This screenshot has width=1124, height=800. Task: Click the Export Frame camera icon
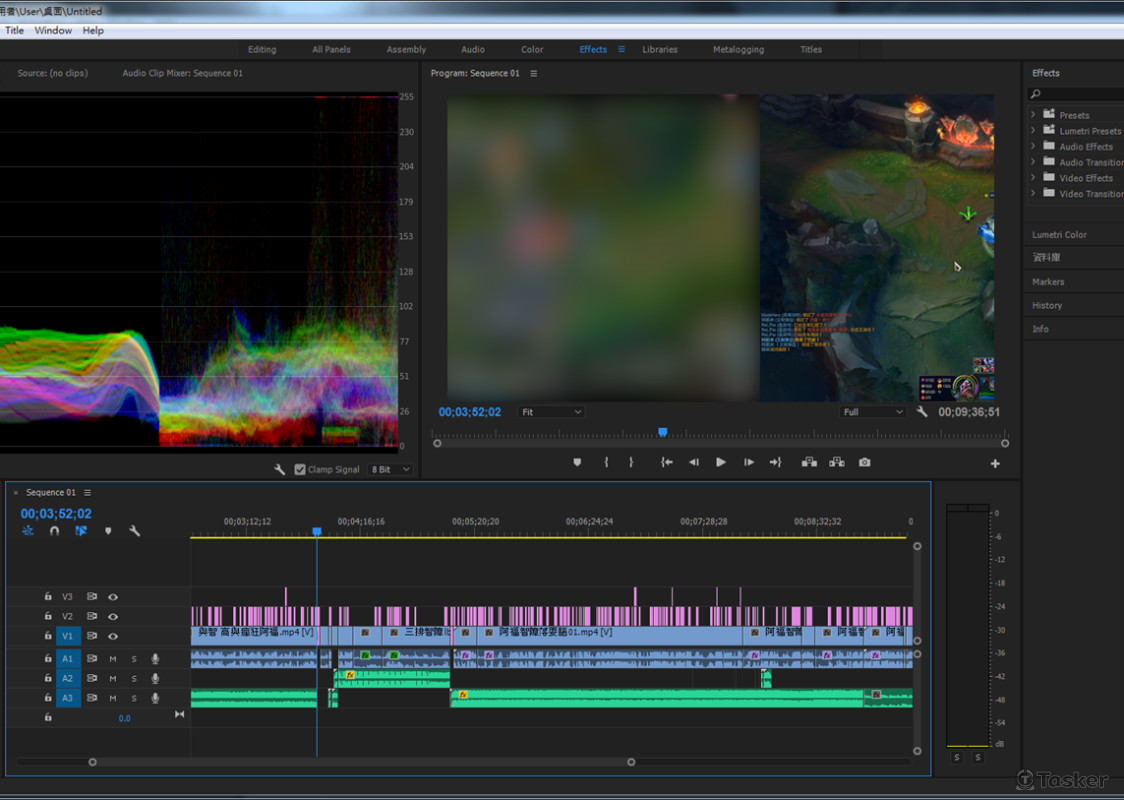pyautogui.click(x=864, y=462)
